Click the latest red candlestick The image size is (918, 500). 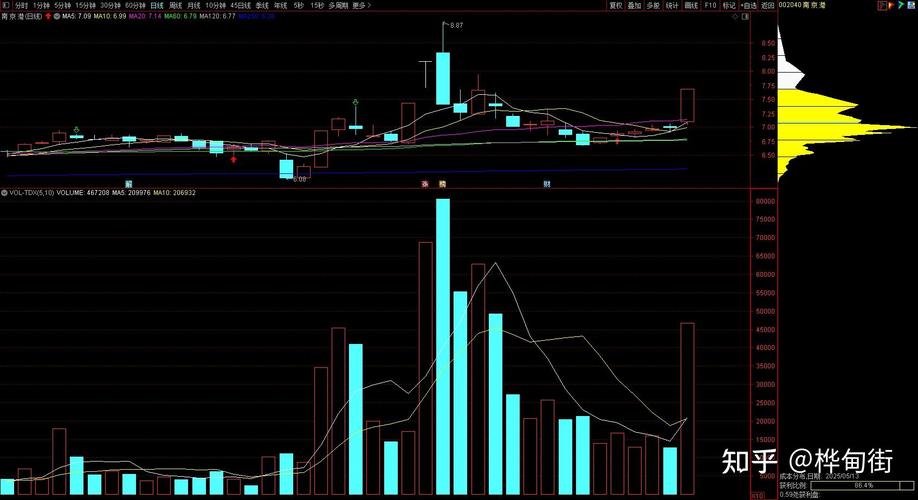coord(687,105)
